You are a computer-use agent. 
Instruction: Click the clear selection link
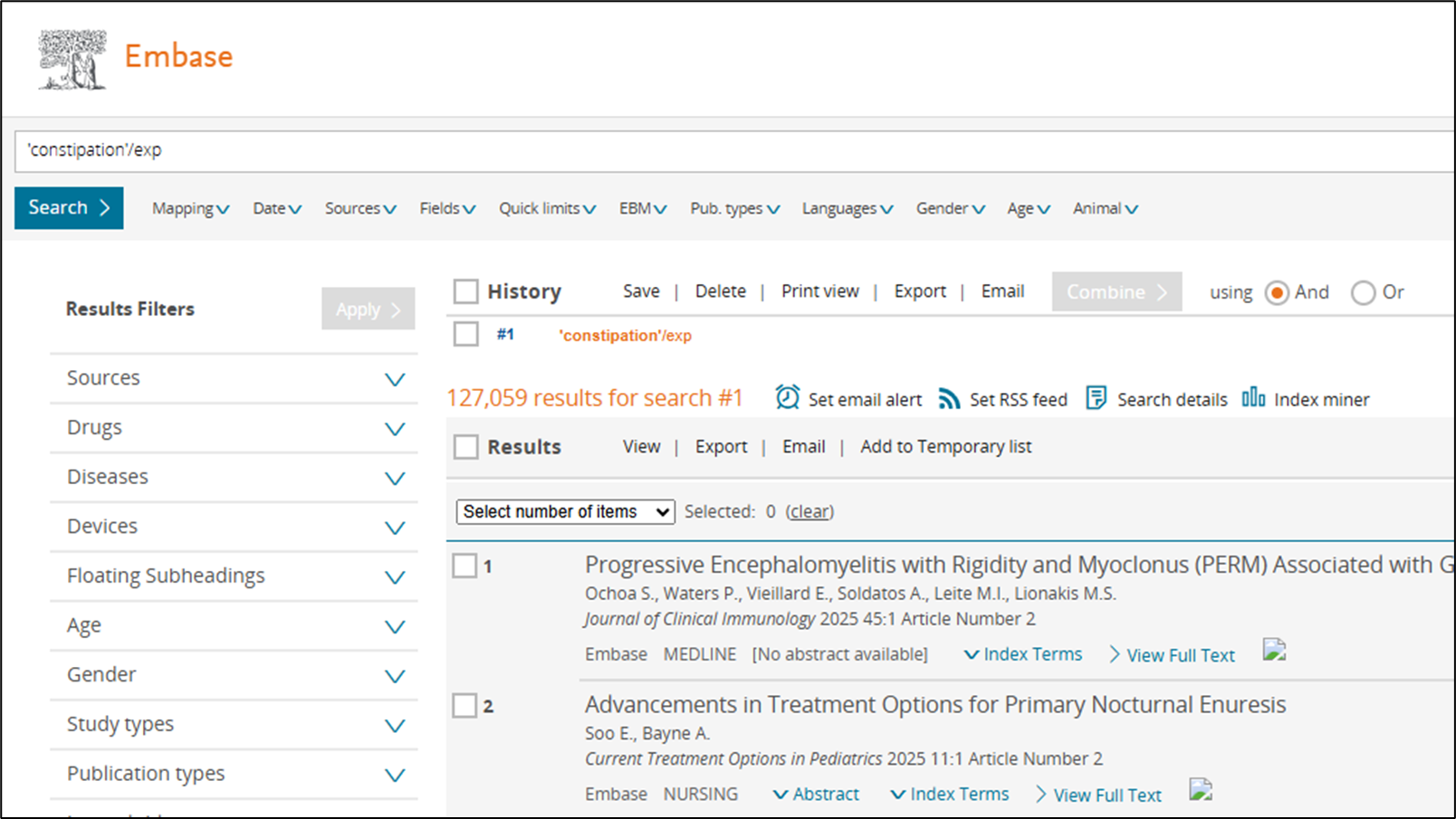click(809, 512)
